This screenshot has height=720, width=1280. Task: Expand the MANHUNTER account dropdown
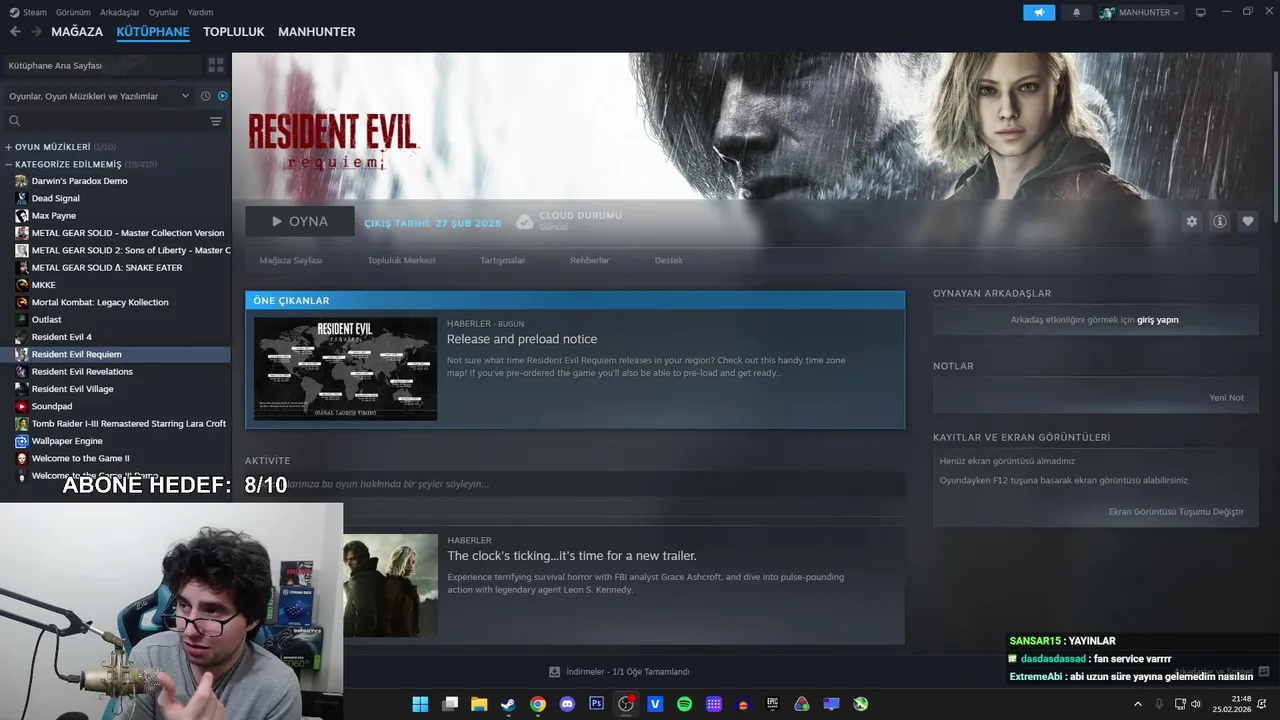click(1140, 12)
